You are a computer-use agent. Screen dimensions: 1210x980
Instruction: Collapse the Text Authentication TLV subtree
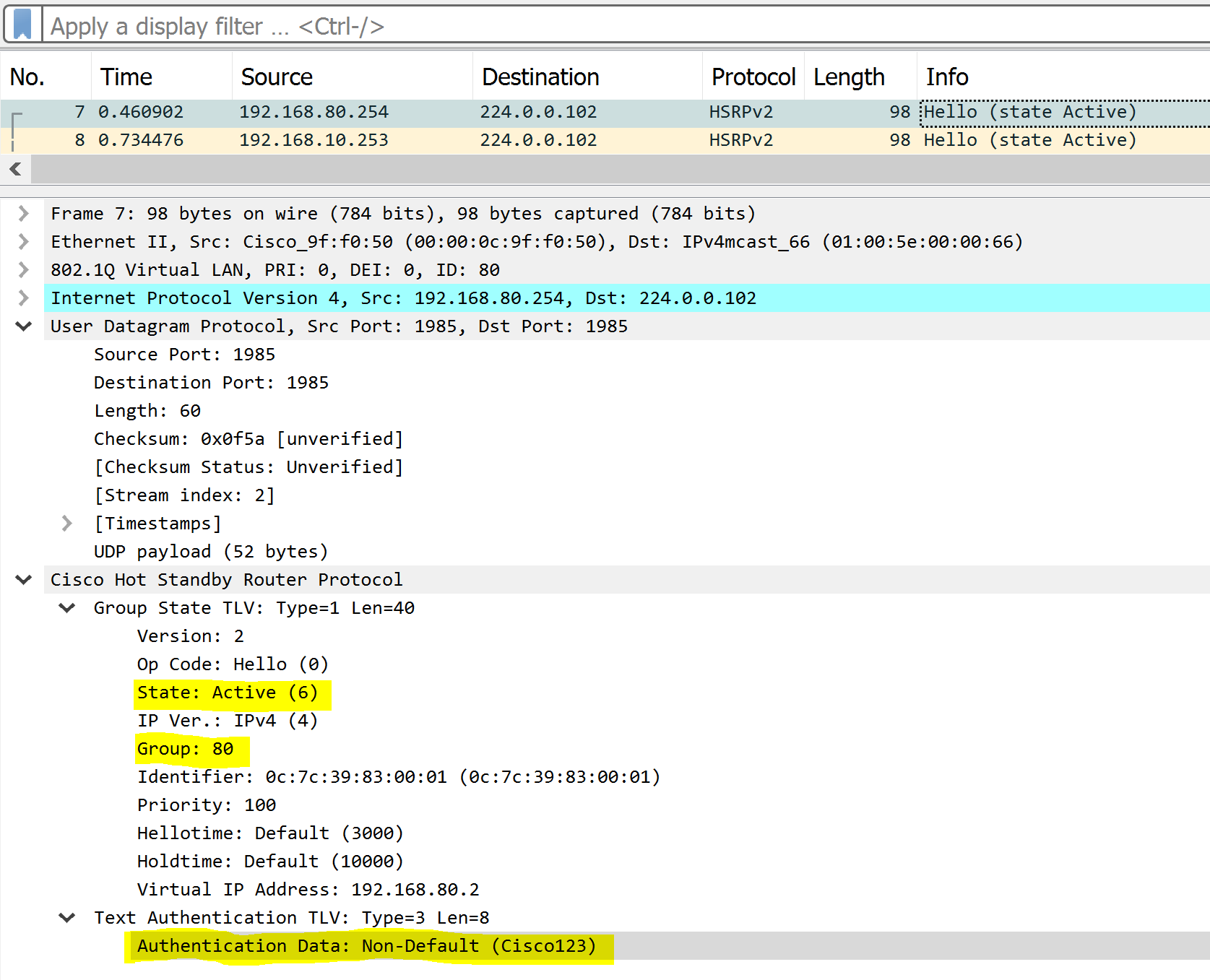66,918
